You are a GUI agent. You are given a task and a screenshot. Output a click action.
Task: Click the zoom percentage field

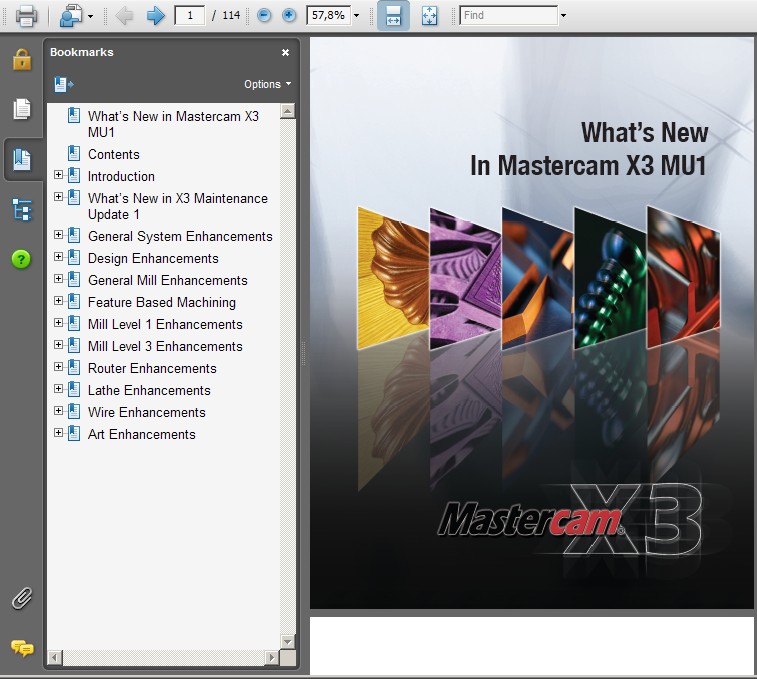[328, 15]
